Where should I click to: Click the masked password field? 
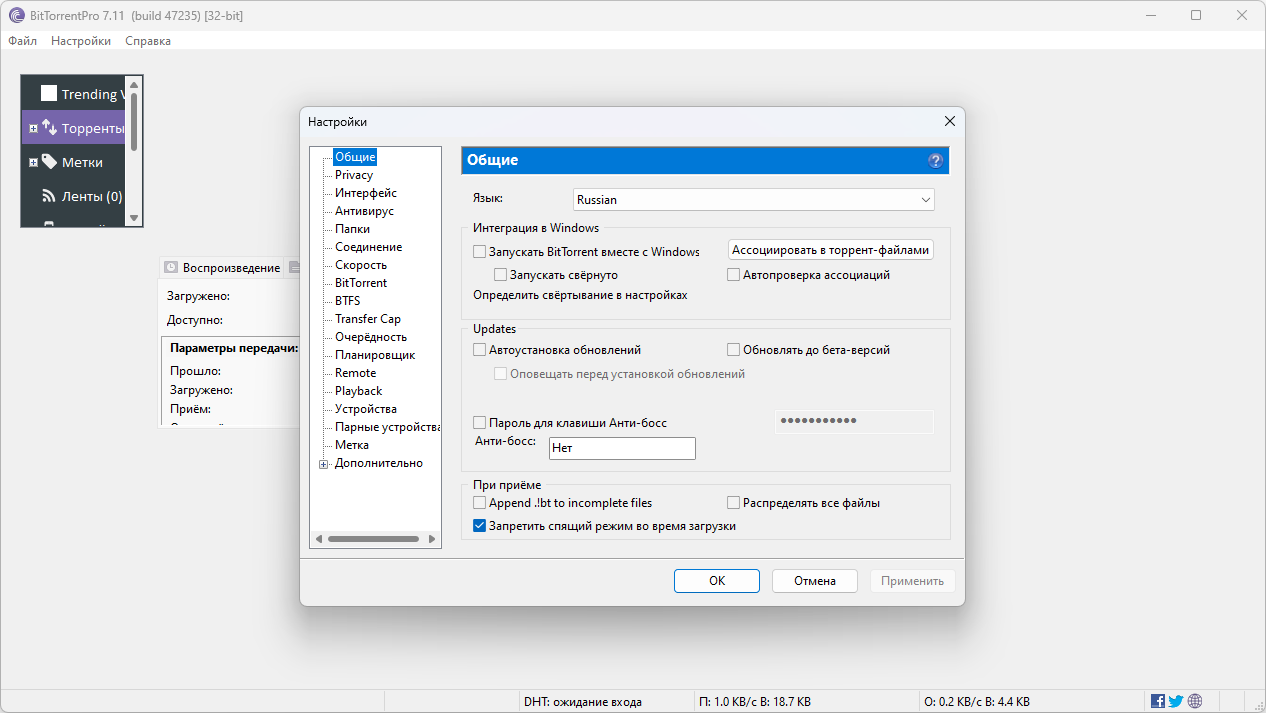tap(854, 421)
